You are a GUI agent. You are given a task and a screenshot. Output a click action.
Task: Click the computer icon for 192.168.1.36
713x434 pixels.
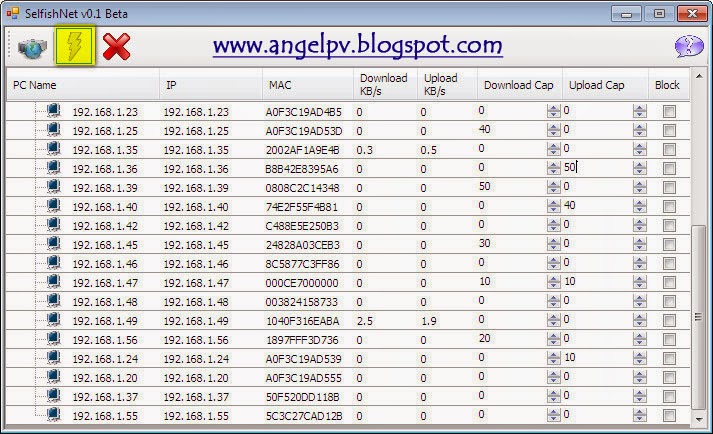click(54, 168)
